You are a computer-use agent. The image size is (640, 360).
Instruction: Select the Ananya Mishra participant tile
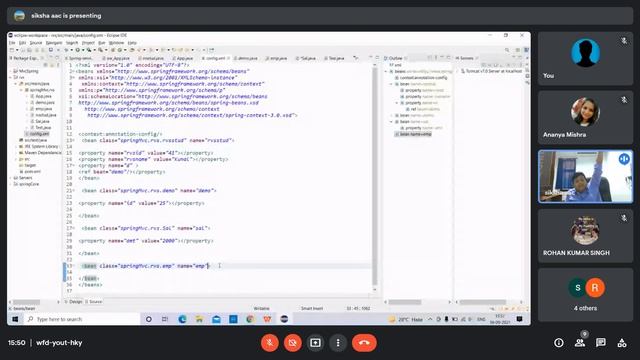click(x=585, y=118)
